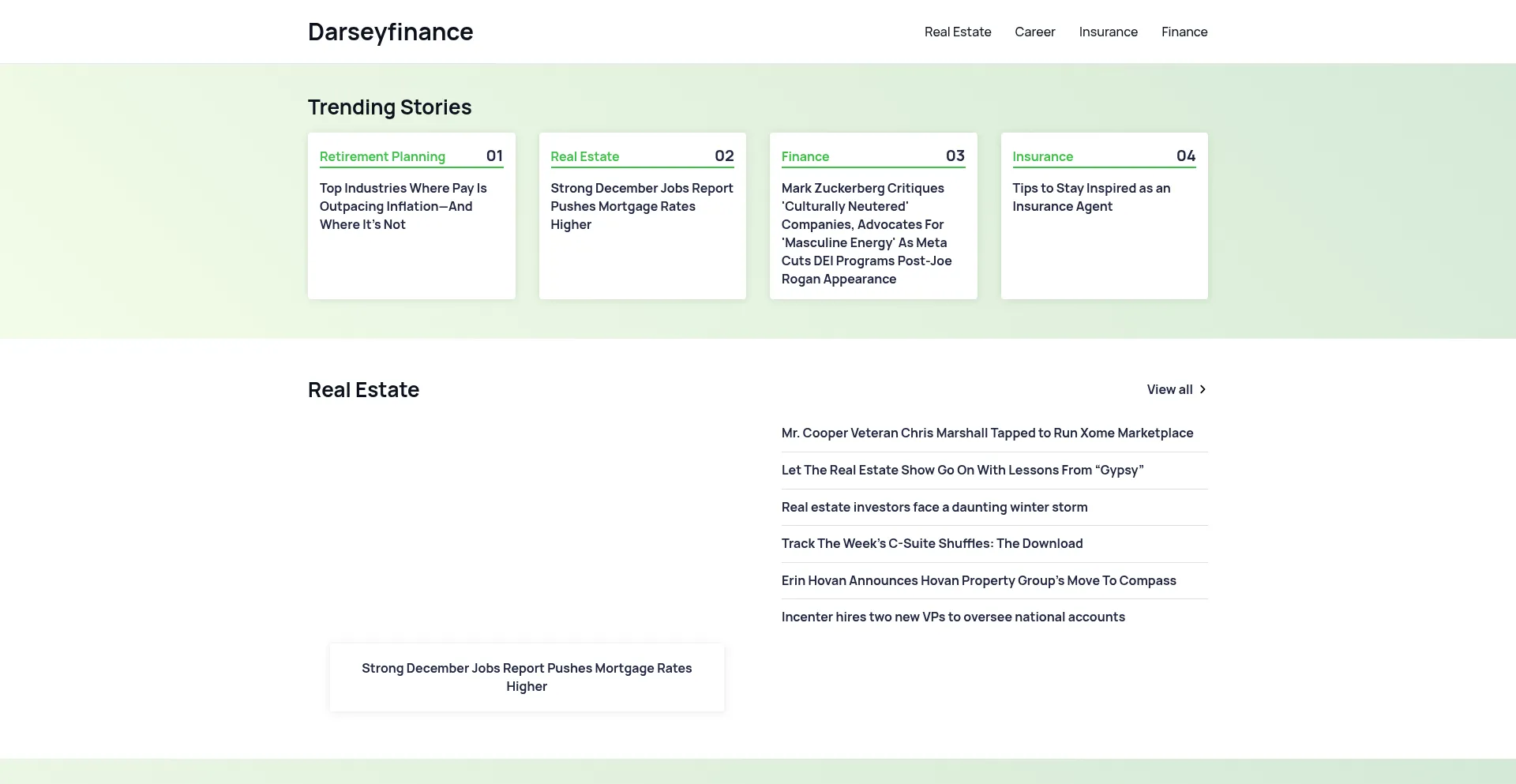Read Let The Real Estate Show Go On article
The width and height of the screenshot is (1516, 784).
coord(962,470)
